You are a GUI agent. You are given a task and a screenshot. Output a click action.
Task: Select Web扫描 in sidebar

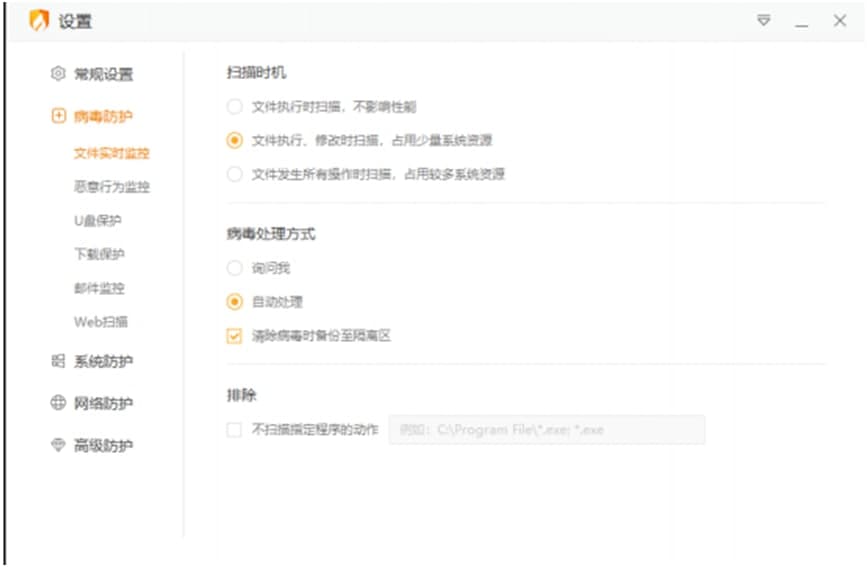point(101,322)
